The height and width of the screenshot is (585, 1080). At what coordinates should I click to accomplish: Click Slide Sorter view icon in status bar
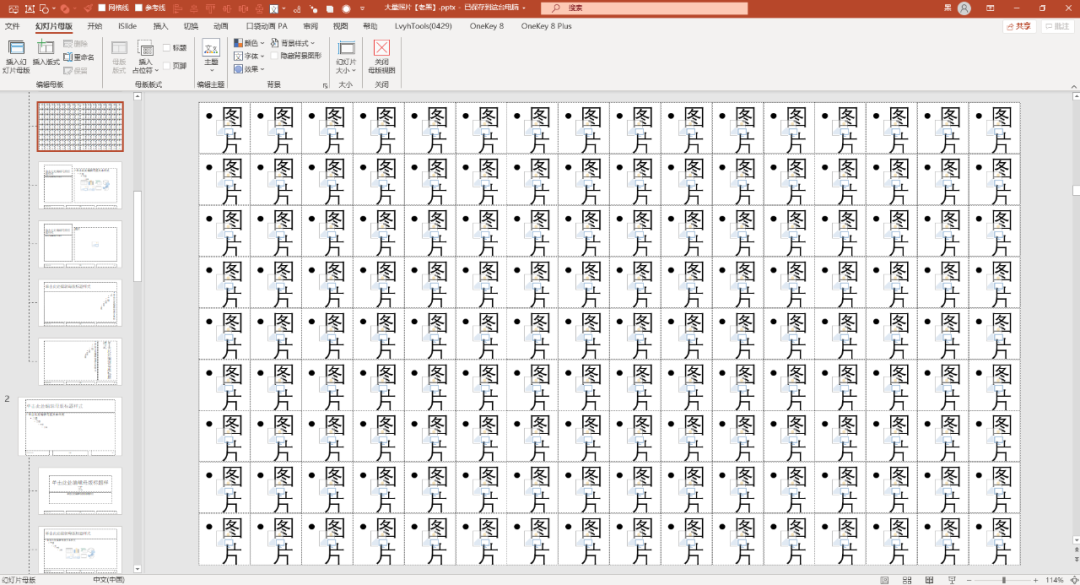(x=907, y=580)
